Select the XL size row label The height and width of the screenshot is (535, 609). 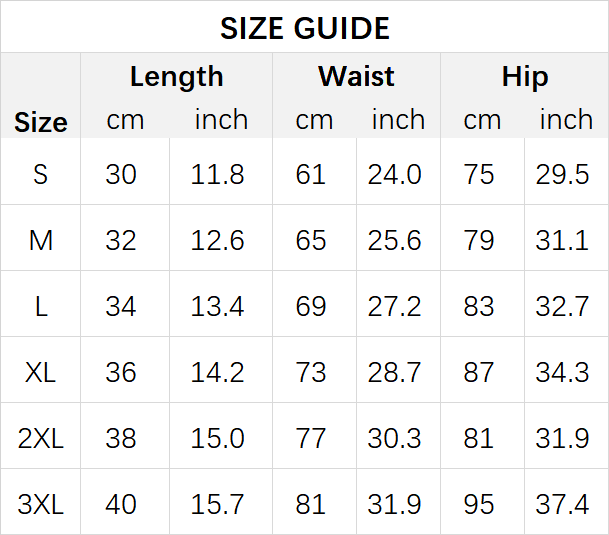(x=40, y=373)
